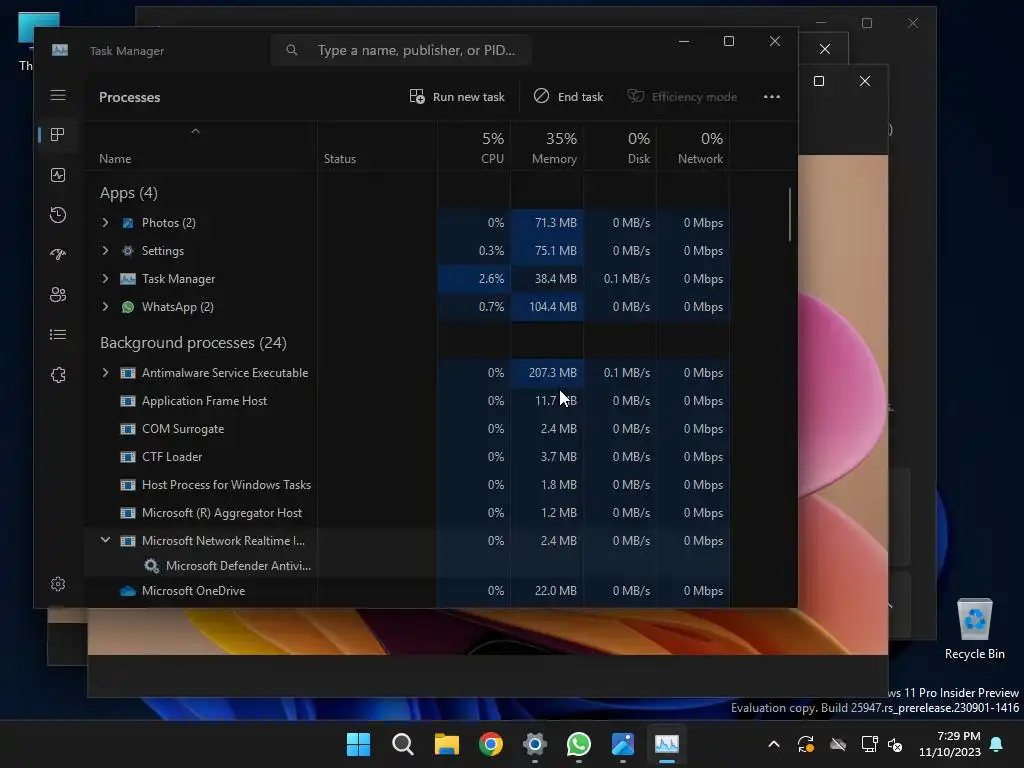Sort by Disk column header

point(620,148)
